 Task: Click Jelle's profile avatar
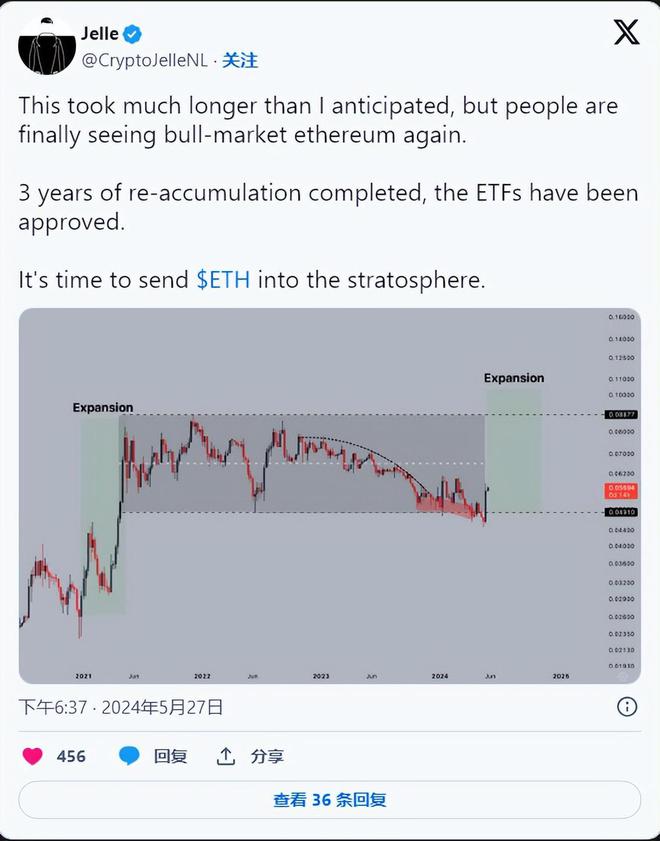pyautogui.click(x=47, y=47)
